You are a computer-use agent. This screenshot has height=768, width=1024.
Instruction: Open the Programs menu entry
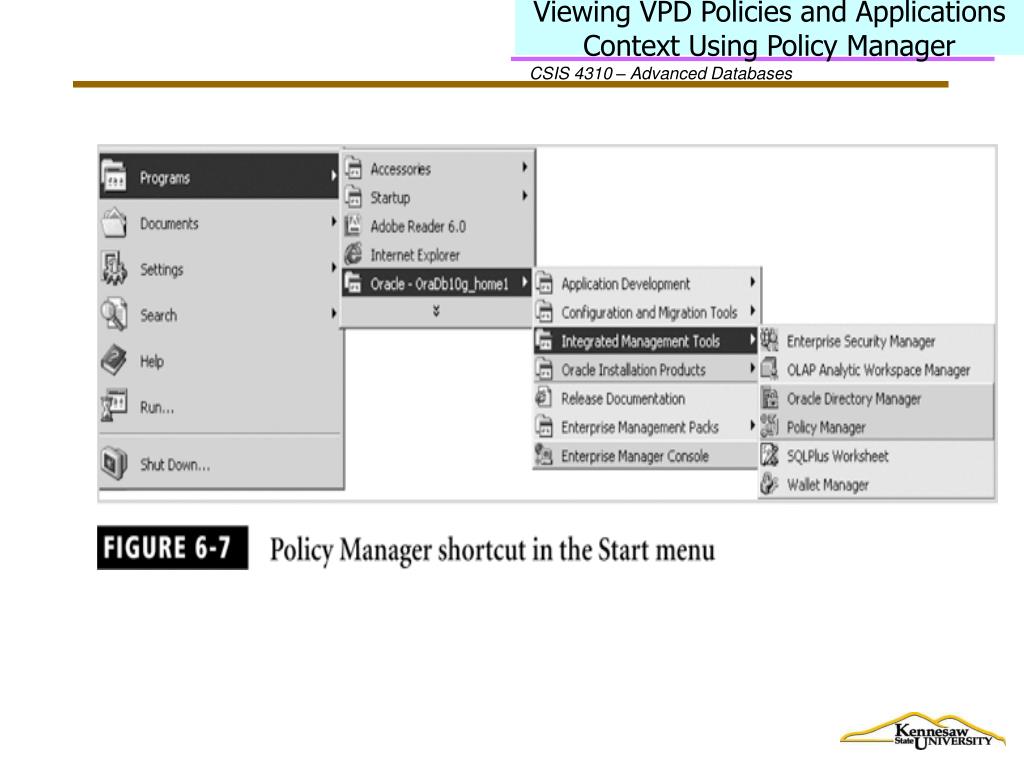click(219, 176)
